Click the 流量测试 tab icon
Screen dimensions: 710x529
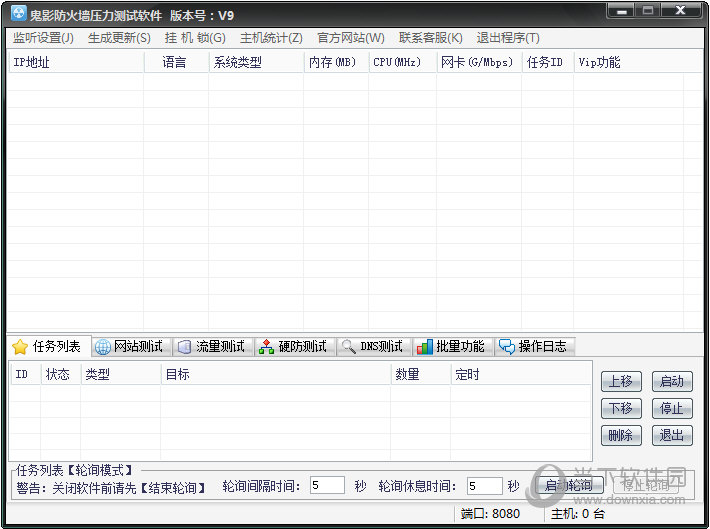point(184,347)
